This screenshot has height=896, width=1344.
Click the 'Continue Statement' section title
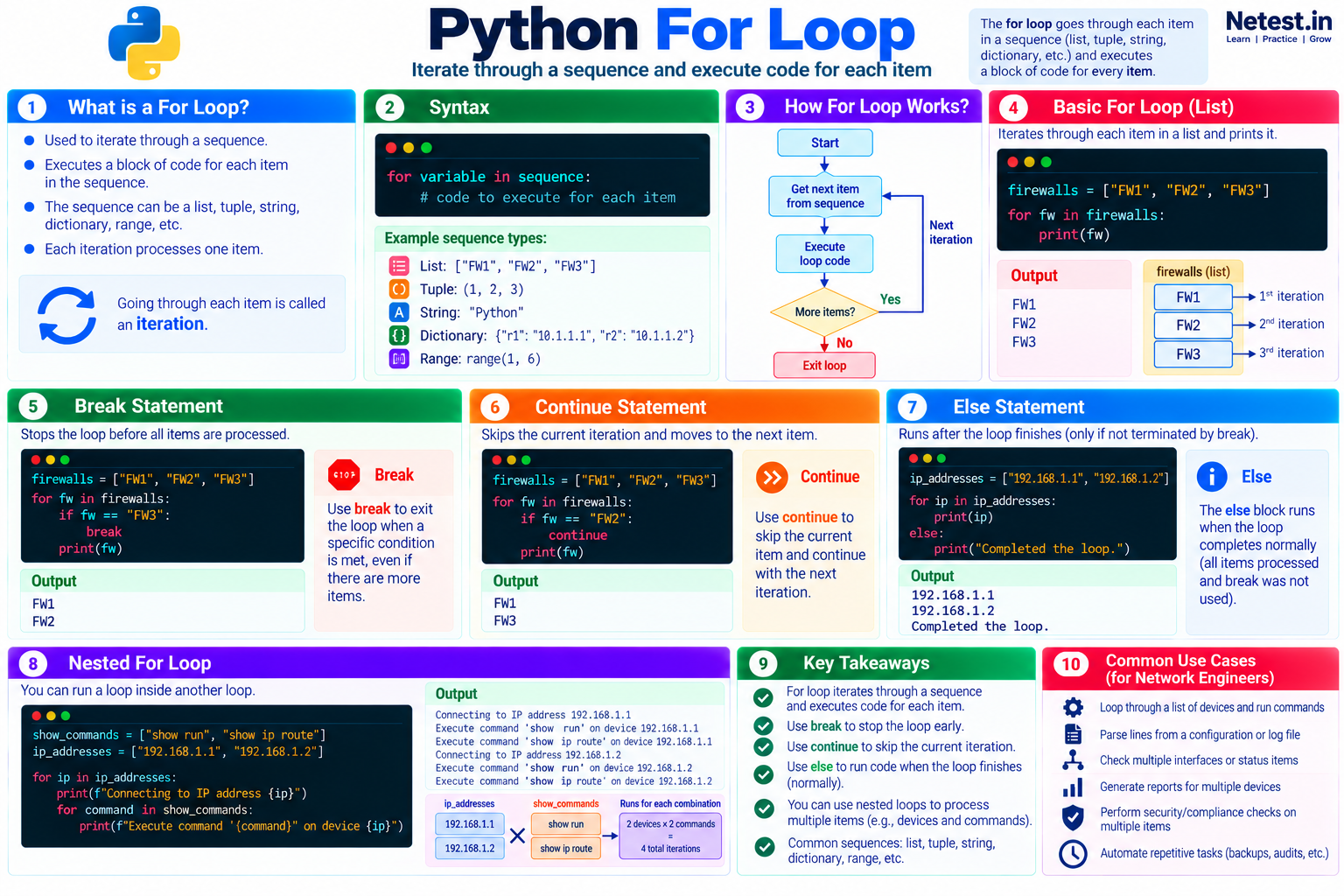620,407
